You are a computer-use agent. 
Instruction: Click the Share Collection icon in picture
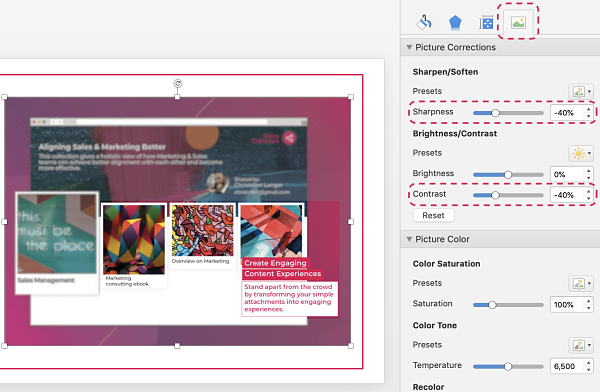[x=290, y=138]
